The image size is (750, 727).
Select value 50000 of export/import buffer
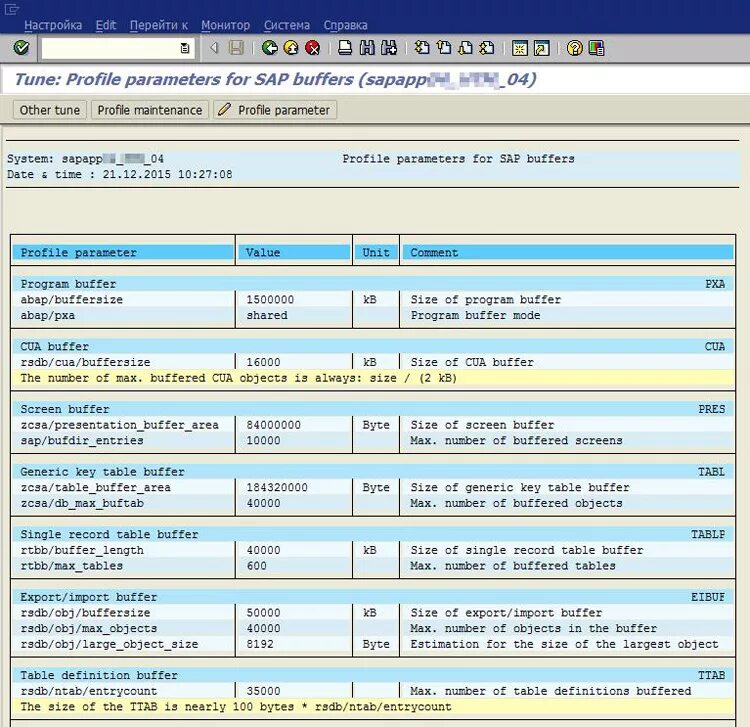point(263,613)
